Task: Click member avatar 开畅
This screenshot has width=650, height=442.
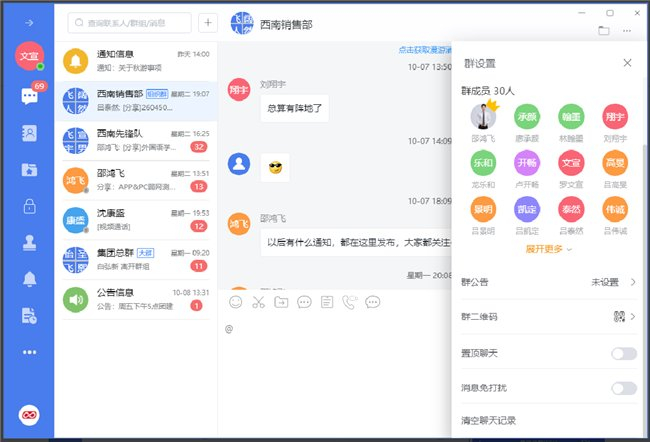Action: click(527, 163)
